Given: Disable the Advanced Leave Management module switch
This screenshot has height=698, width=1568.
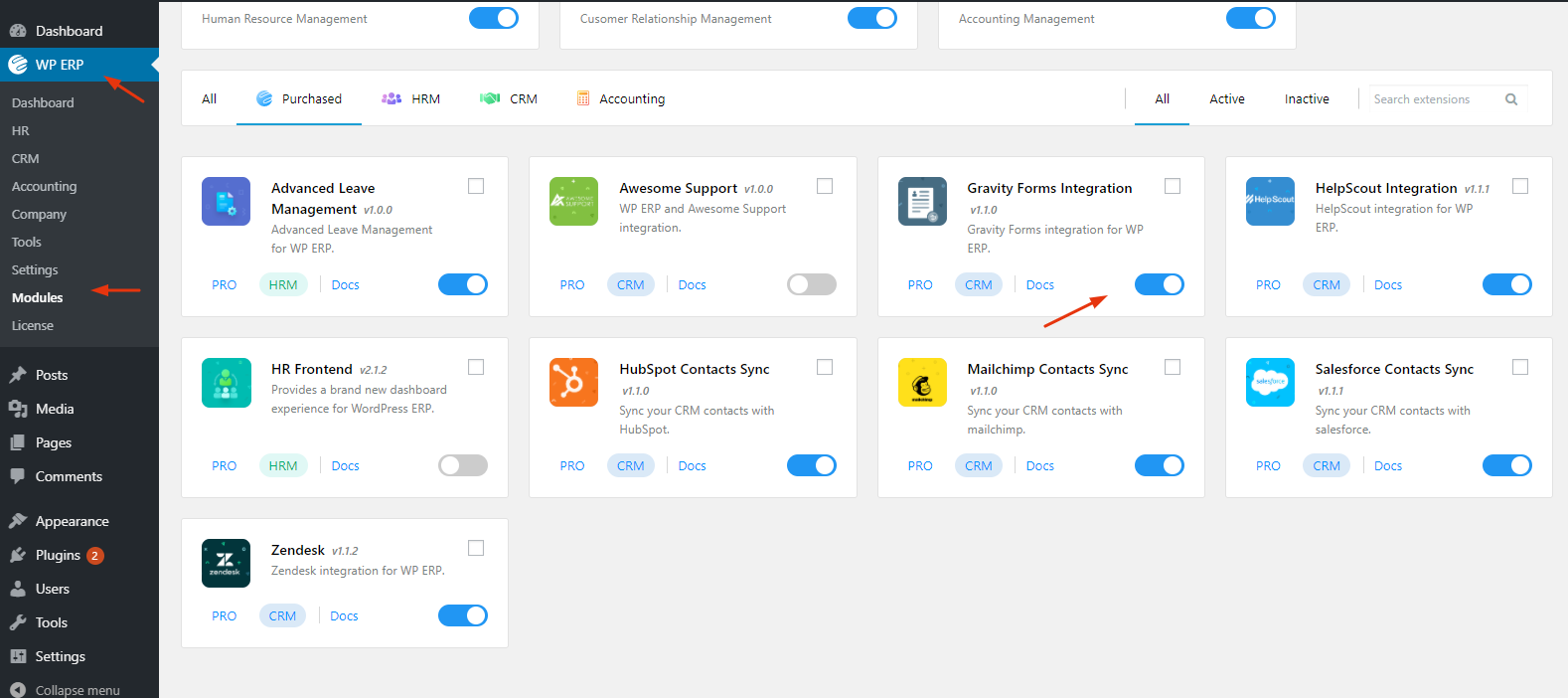Looking at the screenshot, I should coord(463,284).
